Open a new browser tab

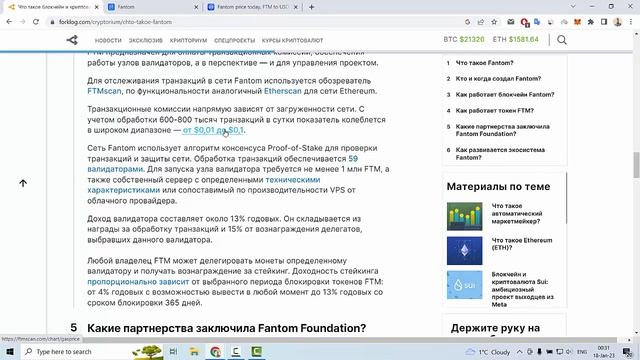pos(311,7)
